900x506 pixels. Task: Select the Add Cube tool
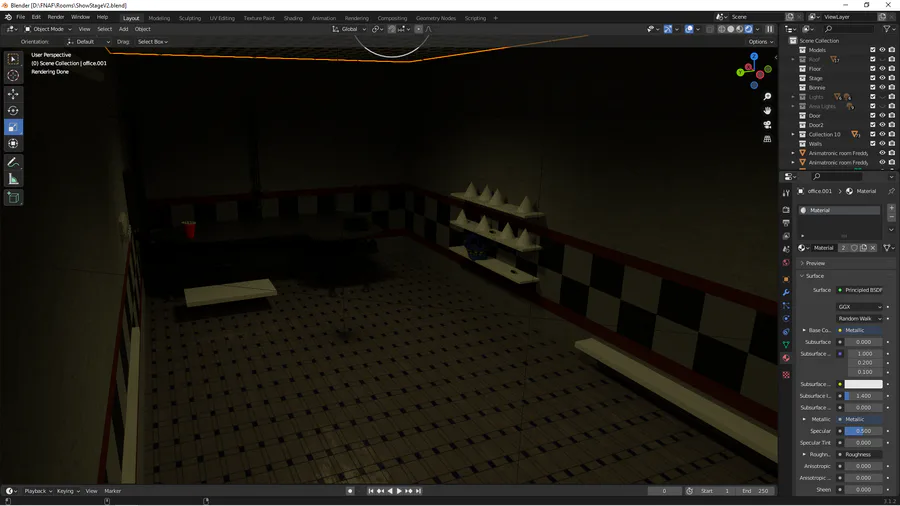(13, 198)
